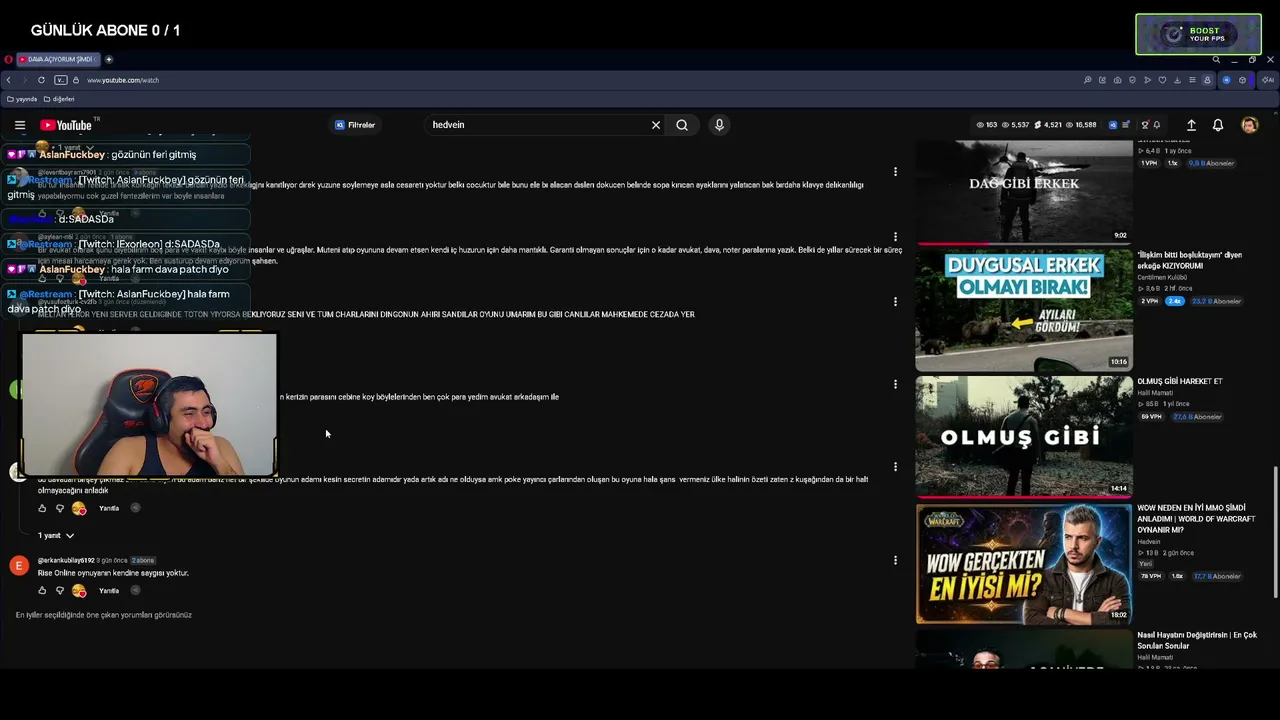Open the browser AI sidebar button
Viewport: 1280px width, 720px height.
1268,80
